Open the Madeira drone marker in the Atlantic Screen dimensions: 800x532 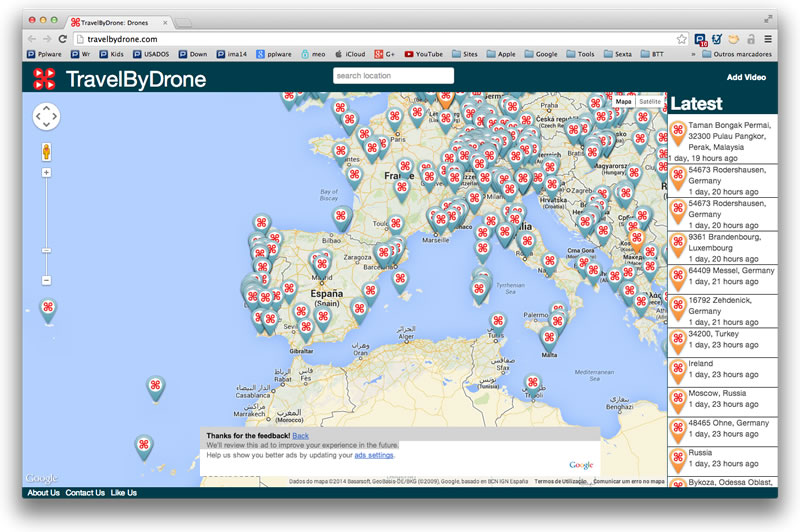pos(156,388)
